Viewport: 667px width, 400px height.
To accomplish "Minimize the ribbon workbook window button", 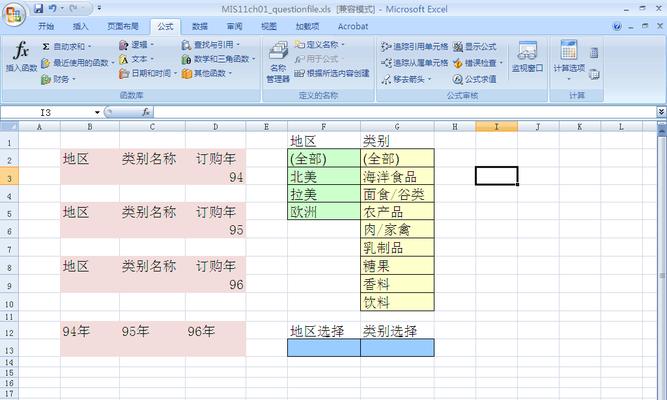I will click(x=631, y=26).
